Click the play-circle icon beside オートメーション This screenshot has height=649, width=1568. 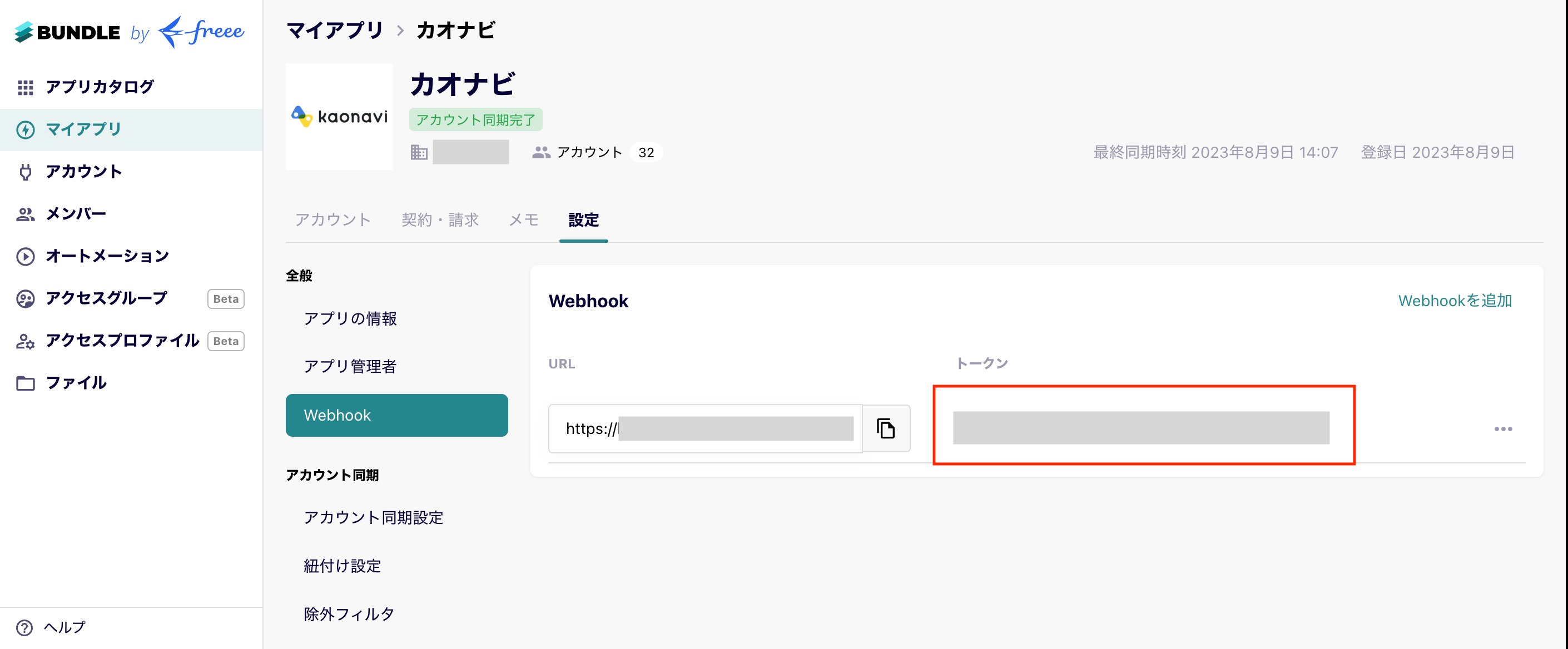pos(26,256)
